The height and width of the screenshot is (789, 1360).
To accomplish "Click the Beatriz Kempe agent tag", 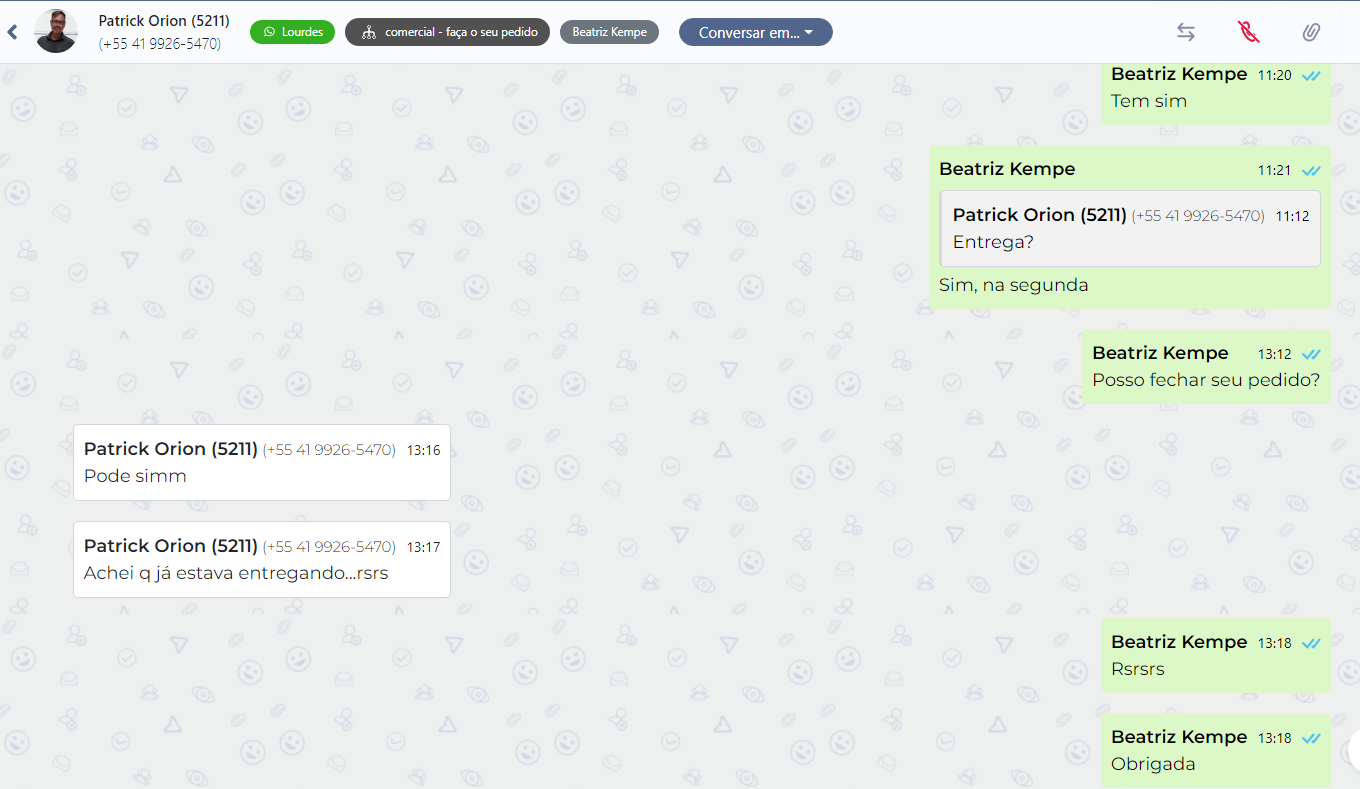I will (609, 32).
